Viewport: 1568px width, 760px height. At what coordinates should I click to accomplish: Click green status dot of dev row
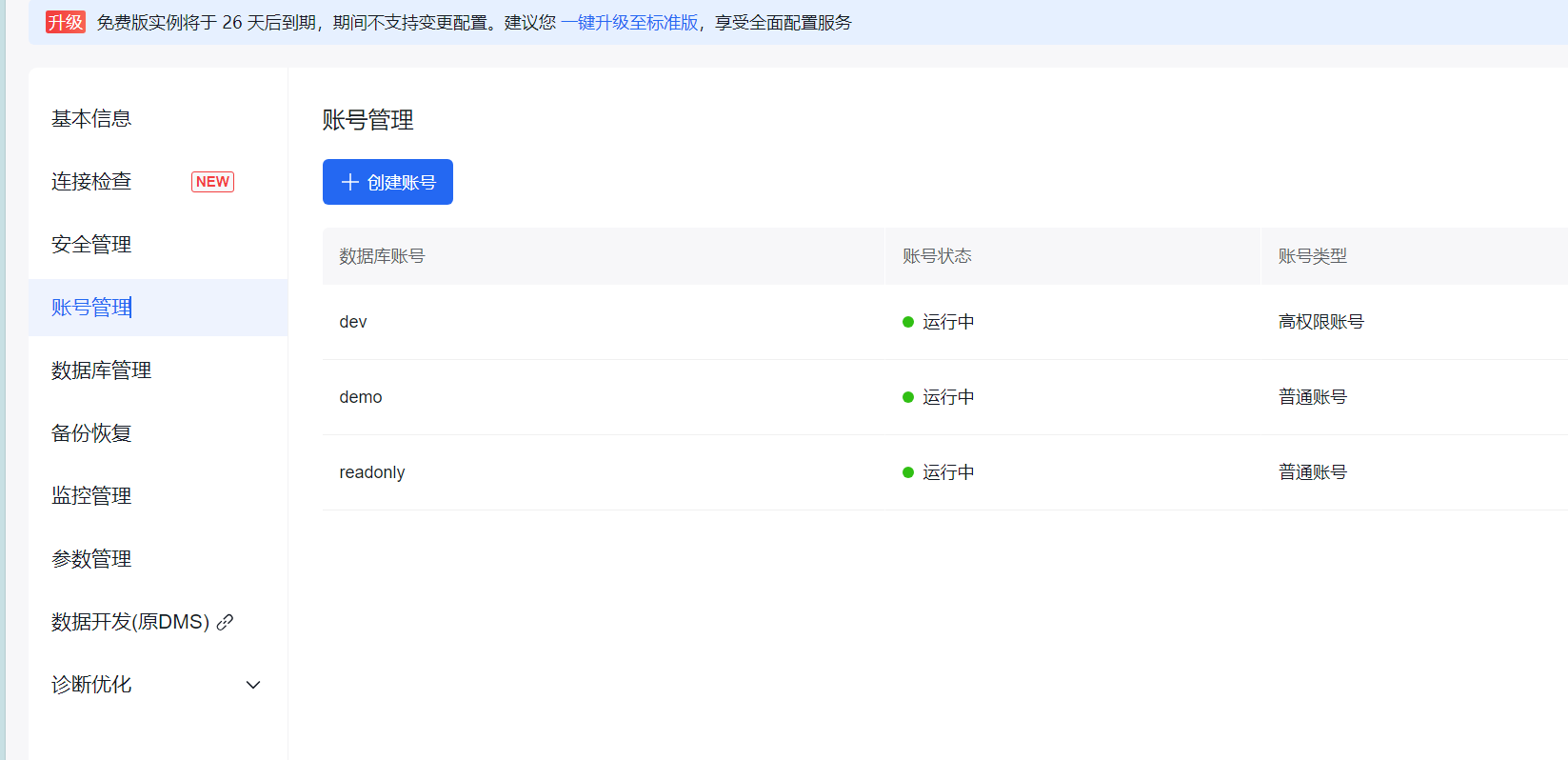pos(908,322)
